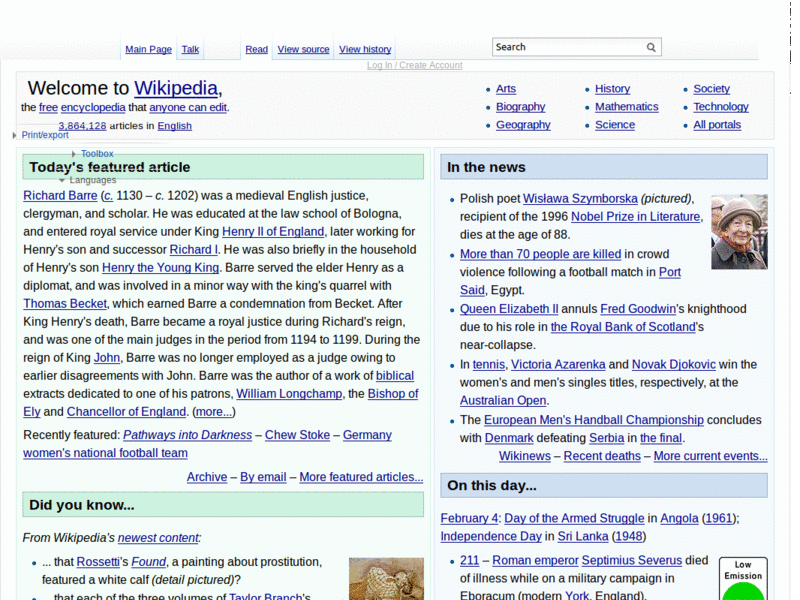The height and width of the screenshot is (600, 800).
Task: Click the 'newest content' link
Action: tap(158, 538)
